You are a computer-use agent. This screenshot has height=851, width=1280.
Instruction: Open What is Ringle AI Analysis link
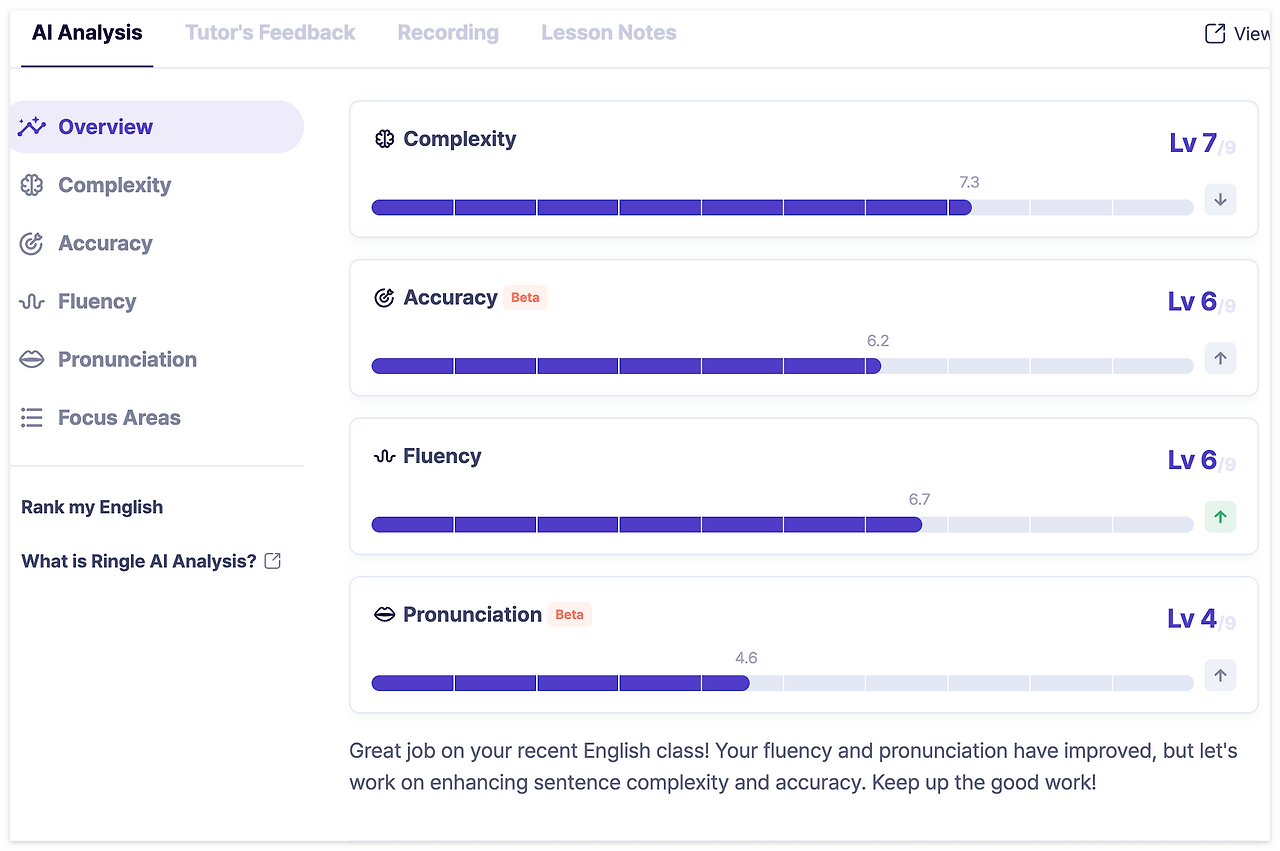pyautogui.click(x=140, y=561)
